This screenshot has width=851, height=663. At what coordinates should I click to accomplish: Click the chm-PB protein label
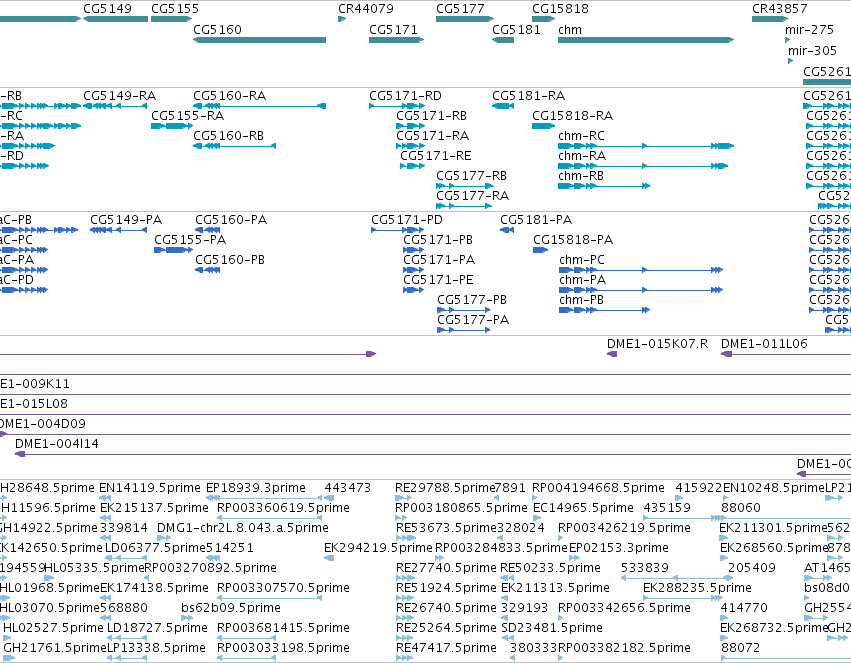[x=582, y=300]
